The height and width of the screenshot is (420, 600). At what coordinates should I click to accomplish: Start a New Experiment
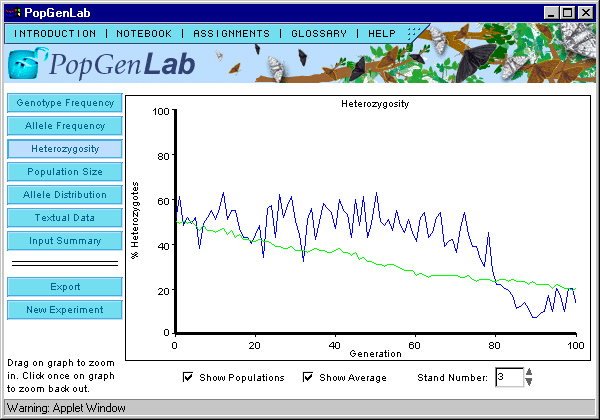pyautogui.click(x=65, y=310)
